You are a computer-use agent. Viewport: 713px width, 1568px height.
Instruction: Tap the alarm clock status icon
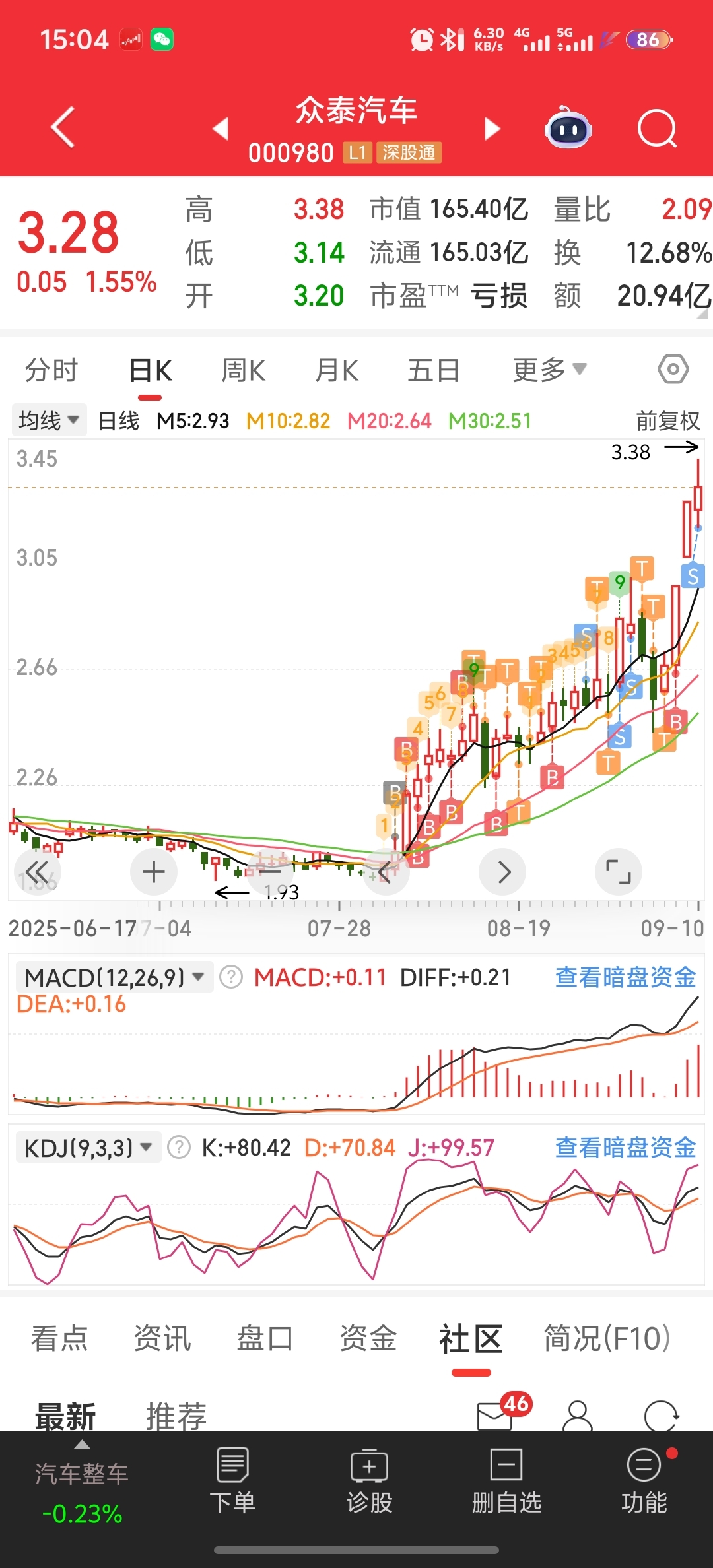pos(422,40)
